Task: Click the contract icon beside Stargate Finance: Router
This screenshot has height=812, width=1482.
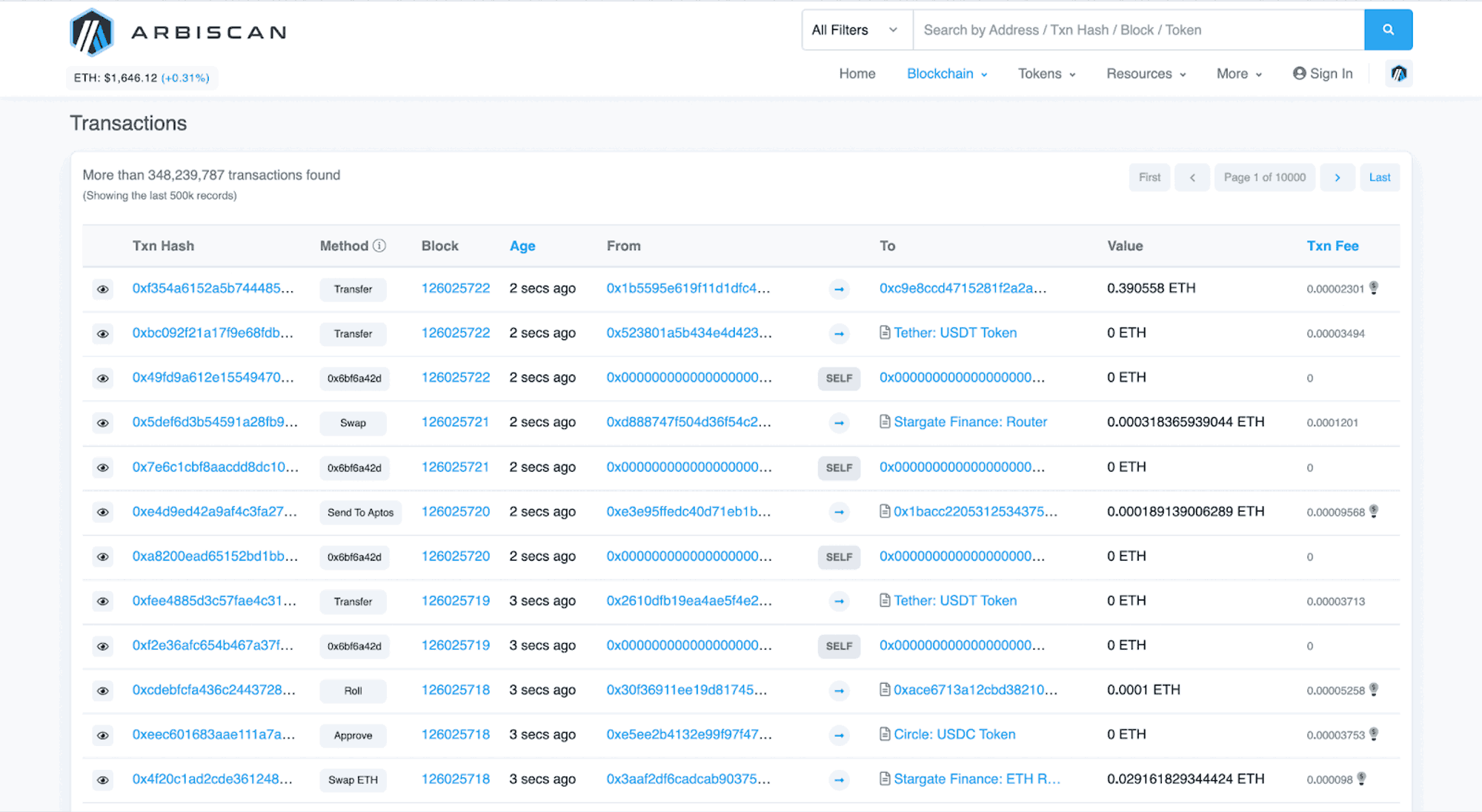Action: (885, 422)
